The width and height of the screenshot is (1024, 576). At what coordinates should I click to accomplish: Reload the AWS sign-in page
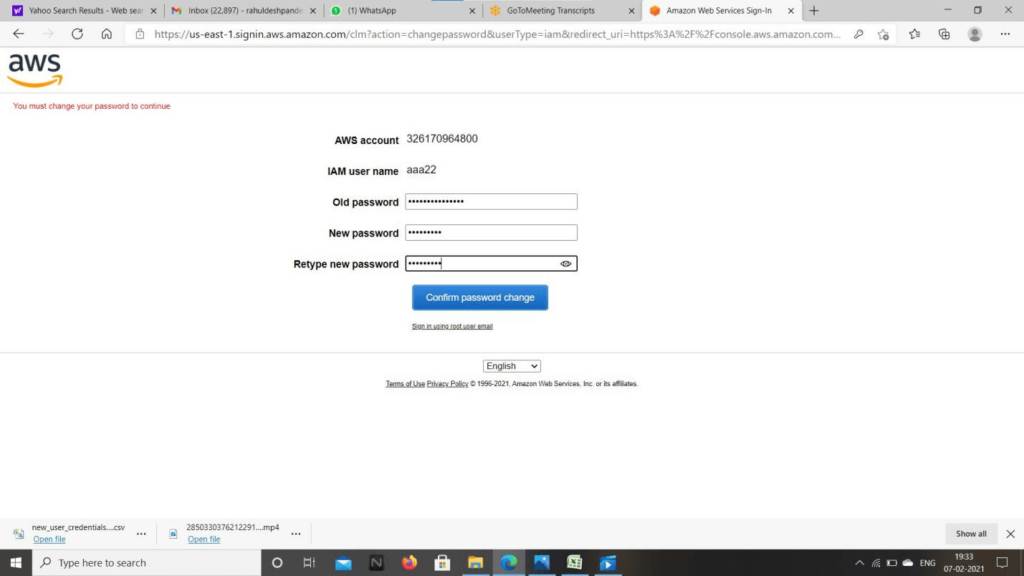[77, 34]
